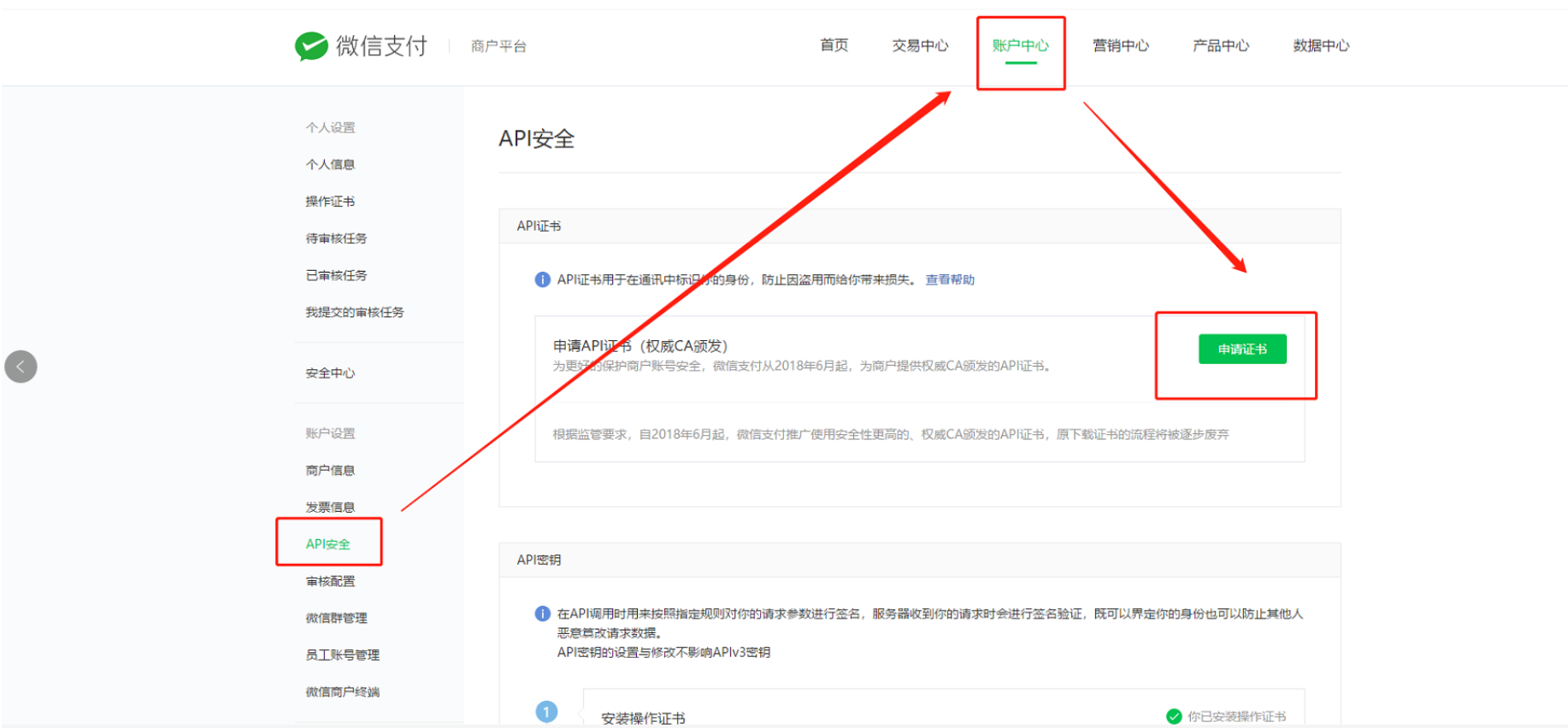Select API安全 in the sidebar
This screenshot has width=1568, height=728.
tap(328, 543)
